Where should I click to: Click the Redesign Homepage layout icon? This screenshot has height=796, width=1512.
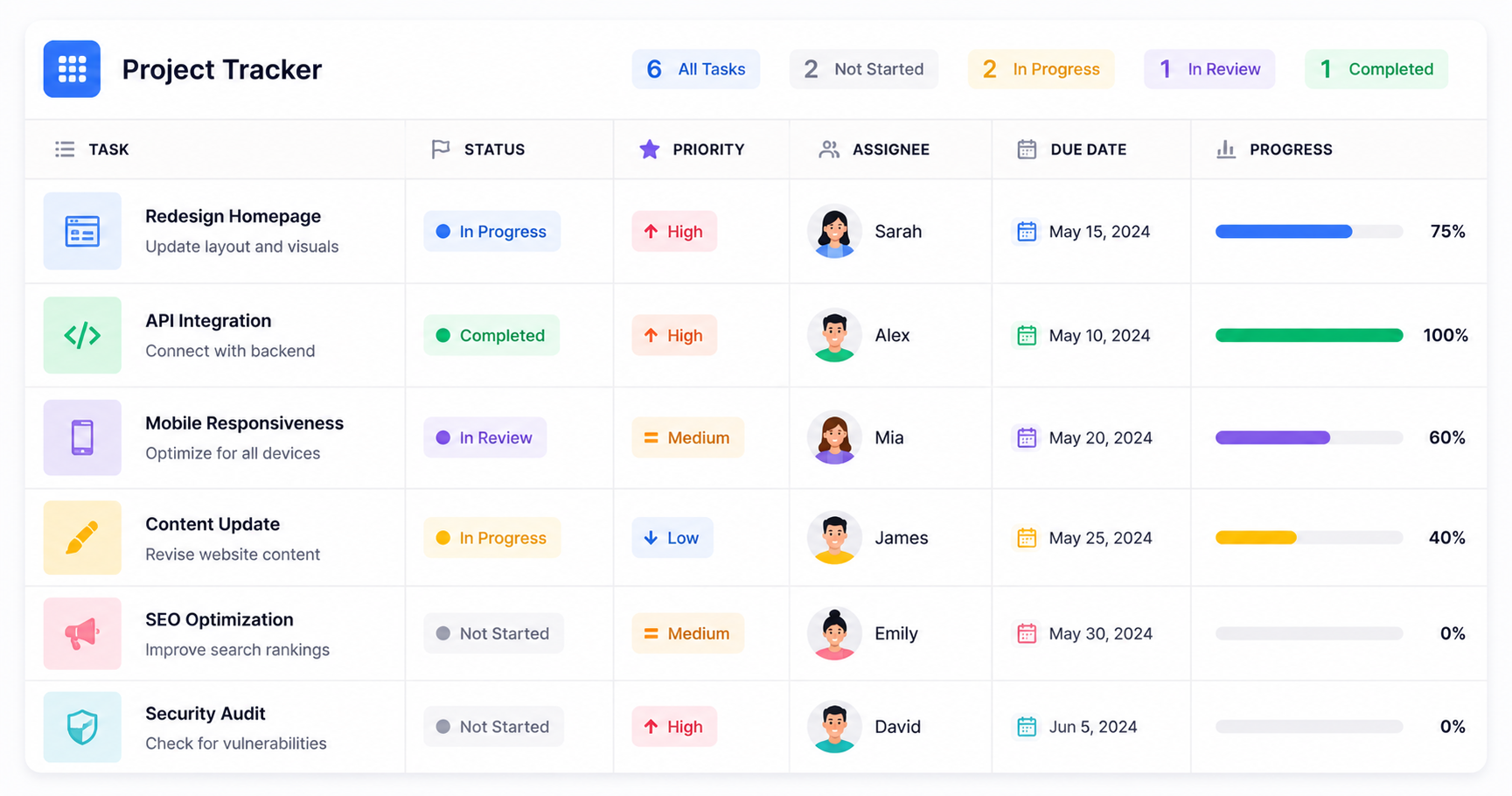click(82, 231)
